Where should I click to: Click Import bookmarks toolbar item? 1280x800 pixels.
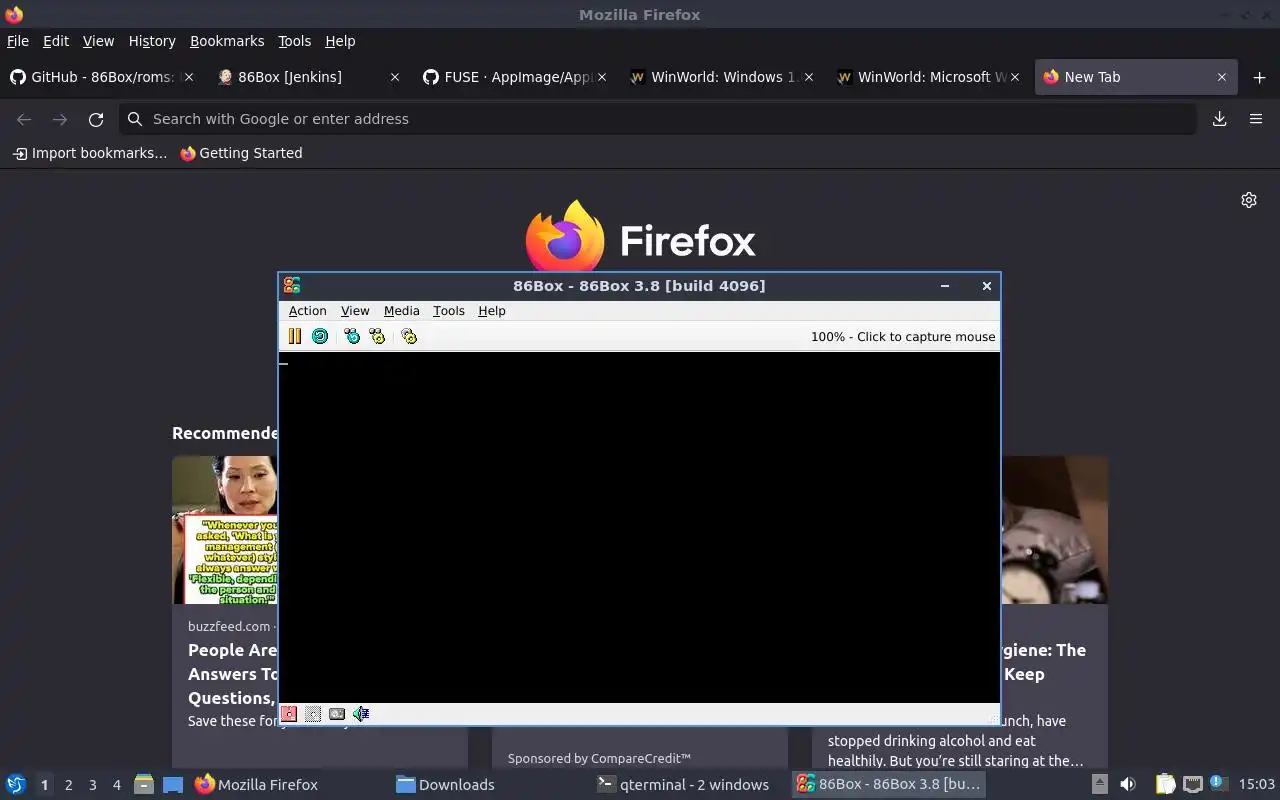[90, 153]
